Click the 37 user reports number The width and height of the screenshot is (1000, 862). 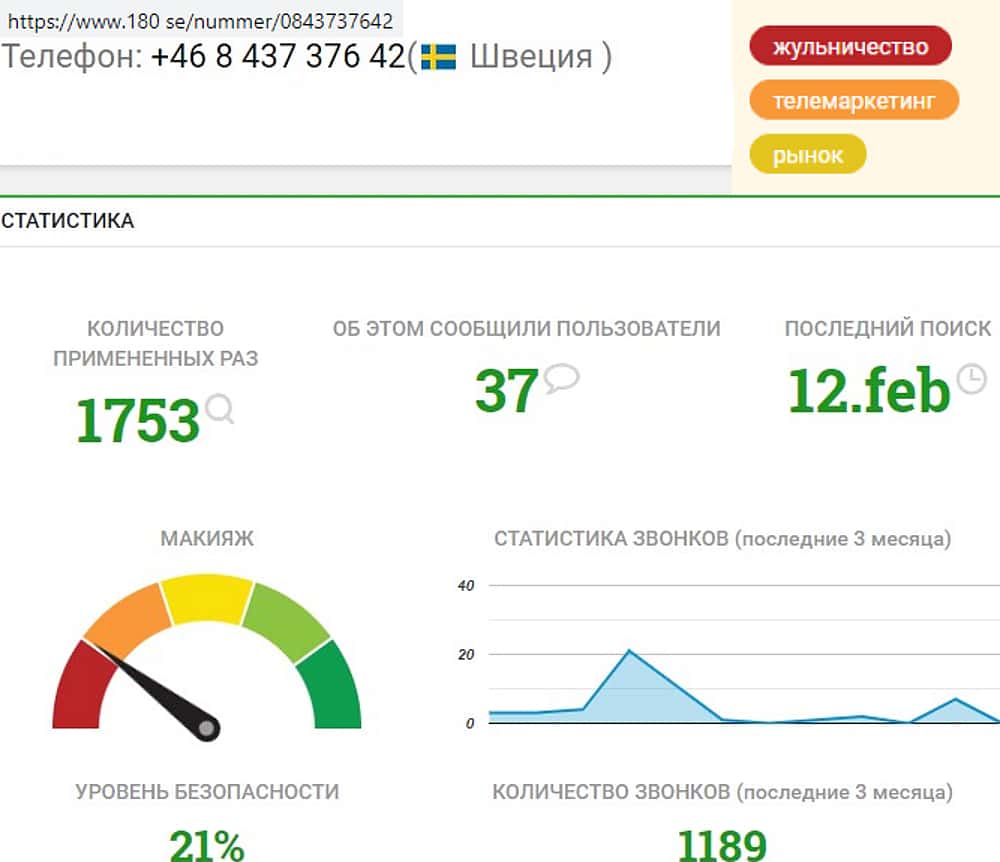tap(506, 391)
